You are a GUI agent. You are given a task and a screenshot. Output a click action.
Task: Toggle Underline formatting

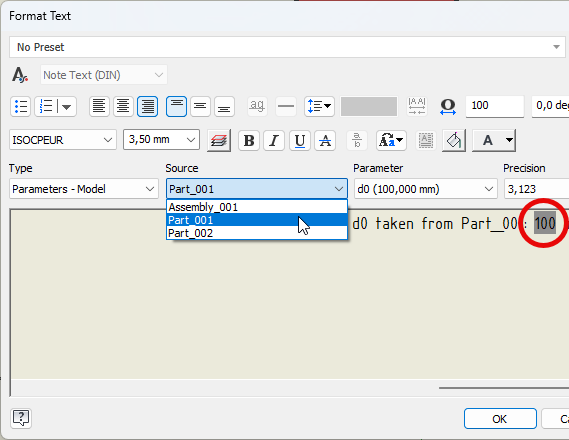pyautogui.click(x=300, y=140)
